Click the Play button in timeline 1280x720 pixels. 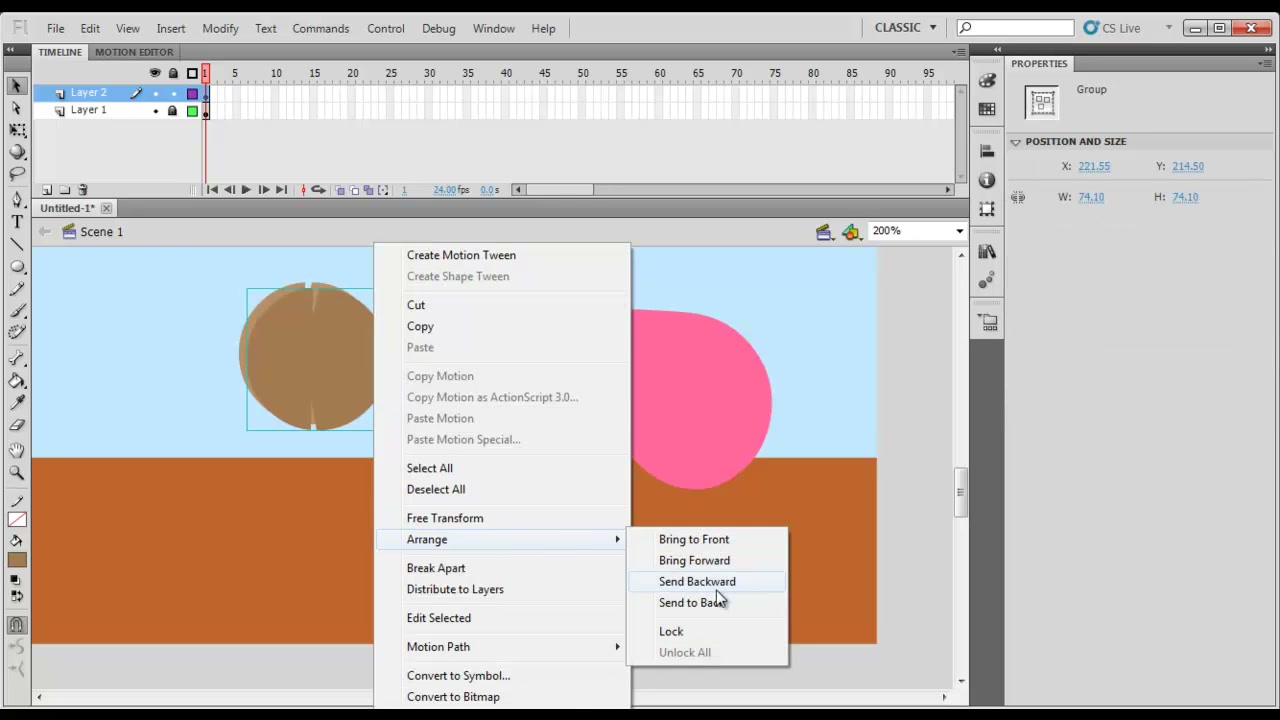click(x=246, y=190)
